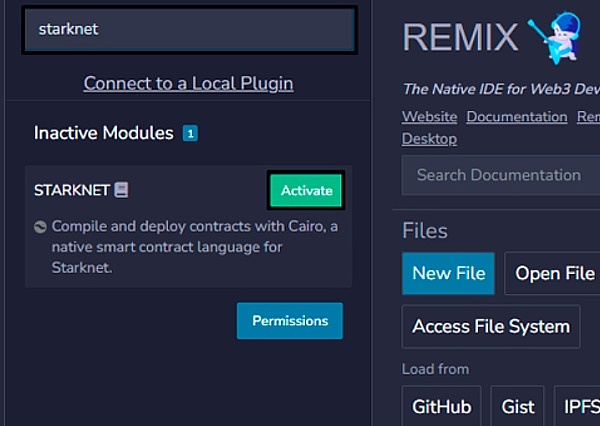Open the Desktop link under Remix

(429, 139)
